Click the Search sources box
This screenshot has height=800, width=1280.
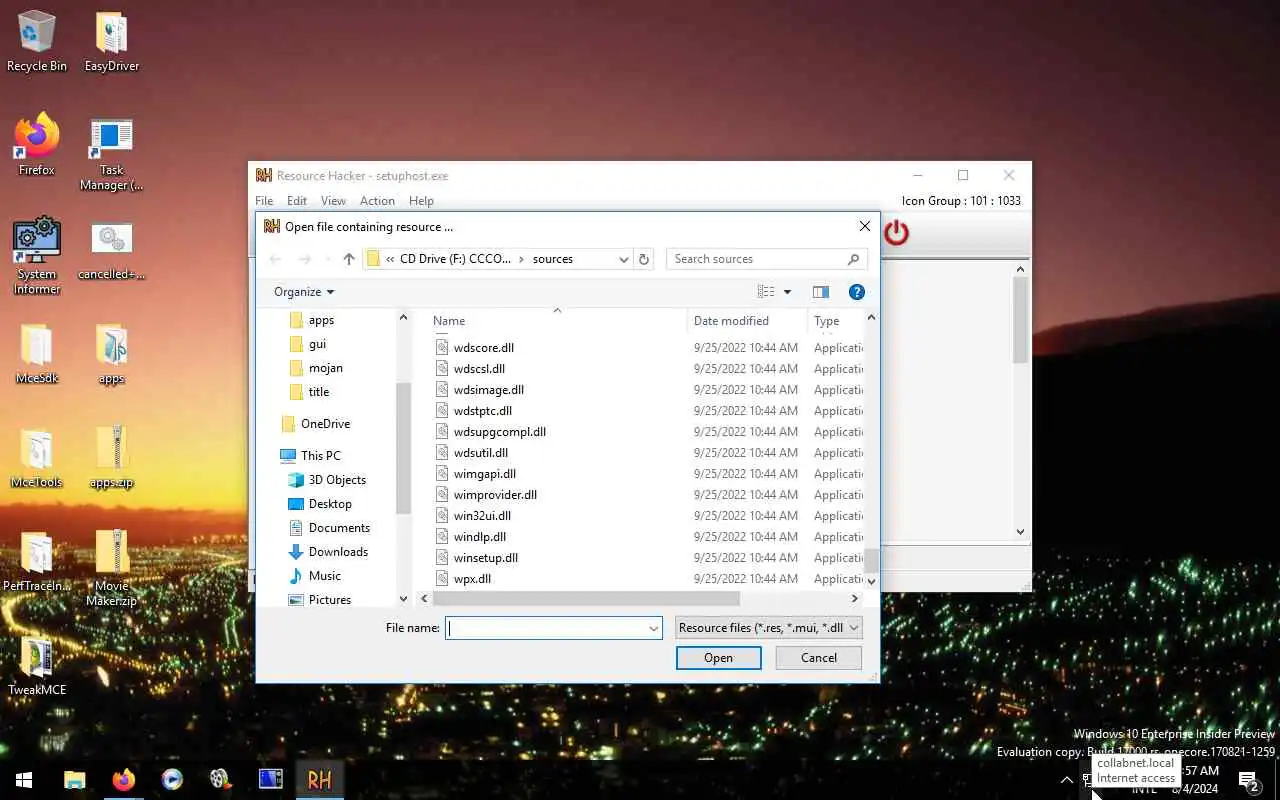758,259
